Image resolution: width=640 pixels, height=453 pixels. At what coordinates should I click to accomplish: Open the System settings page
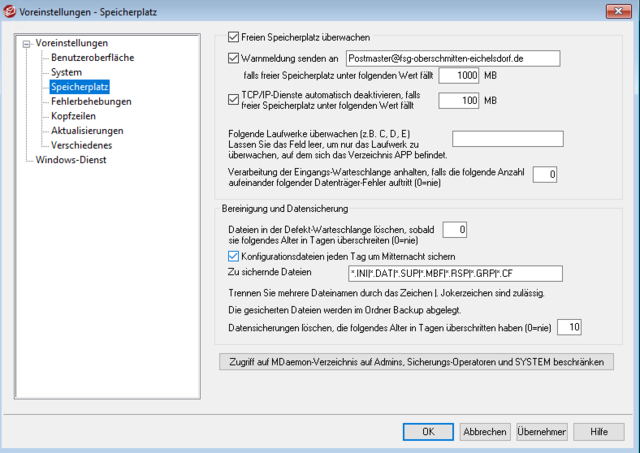pos(66,72)
